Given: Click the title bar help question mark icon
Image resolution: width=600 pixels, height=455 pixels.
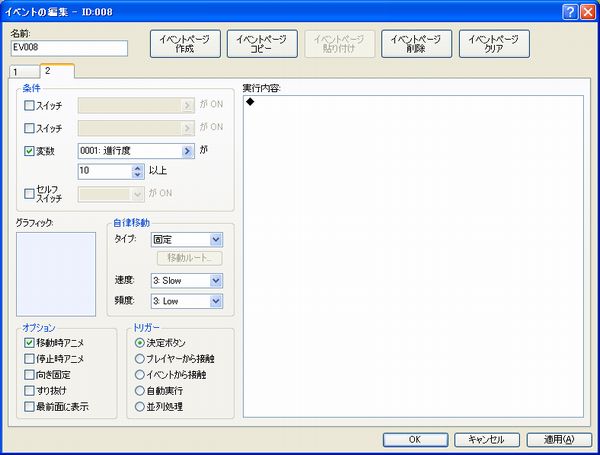Looking at the screenshot, I should click(570, 12).
